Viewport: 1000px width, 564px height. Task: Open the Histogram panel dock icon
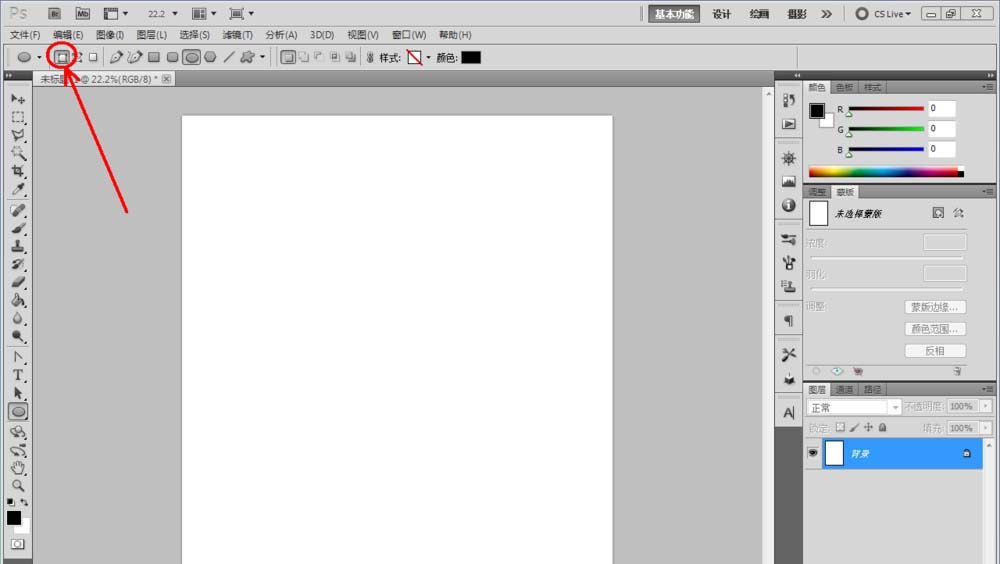pos(789,182)
